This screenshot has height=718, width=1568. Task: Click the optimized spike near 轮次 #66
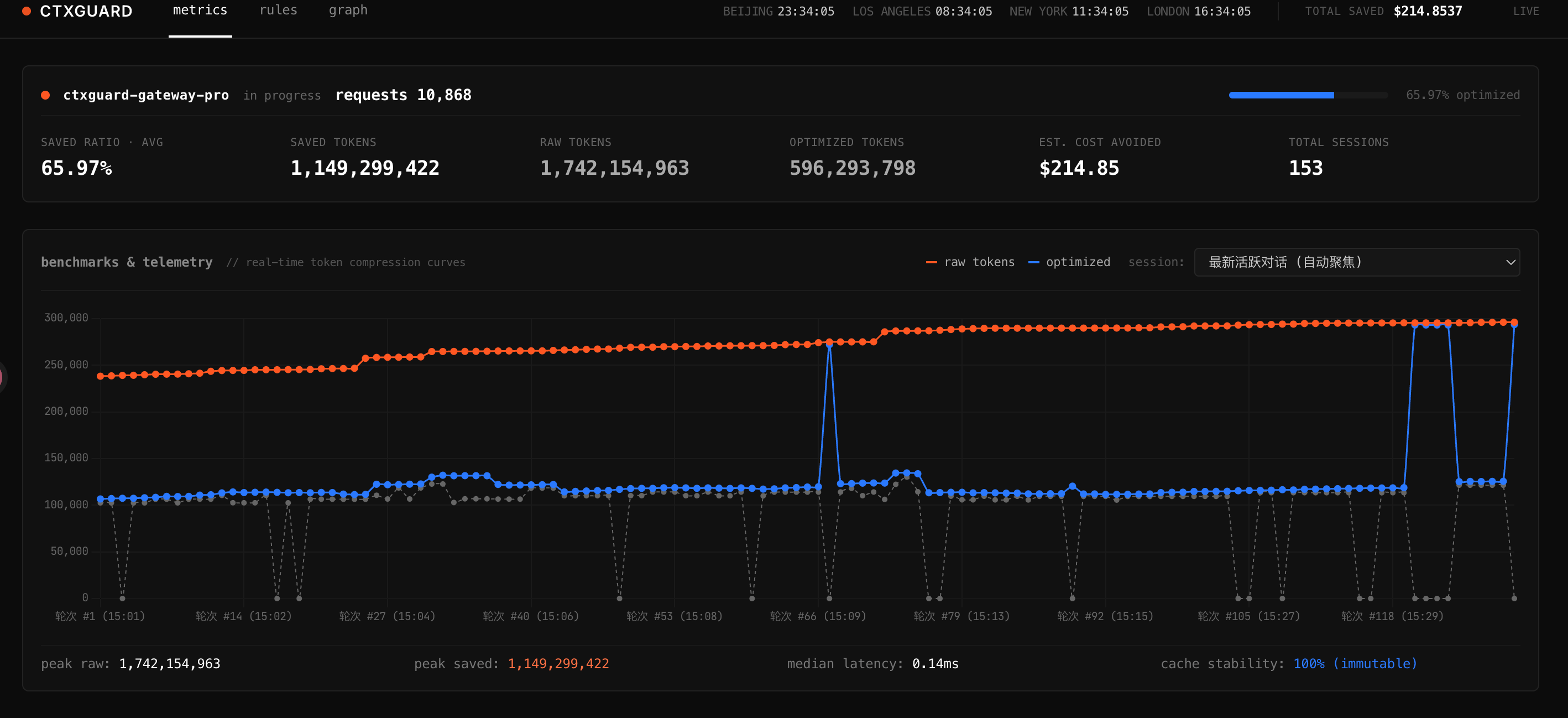point(829,345)
